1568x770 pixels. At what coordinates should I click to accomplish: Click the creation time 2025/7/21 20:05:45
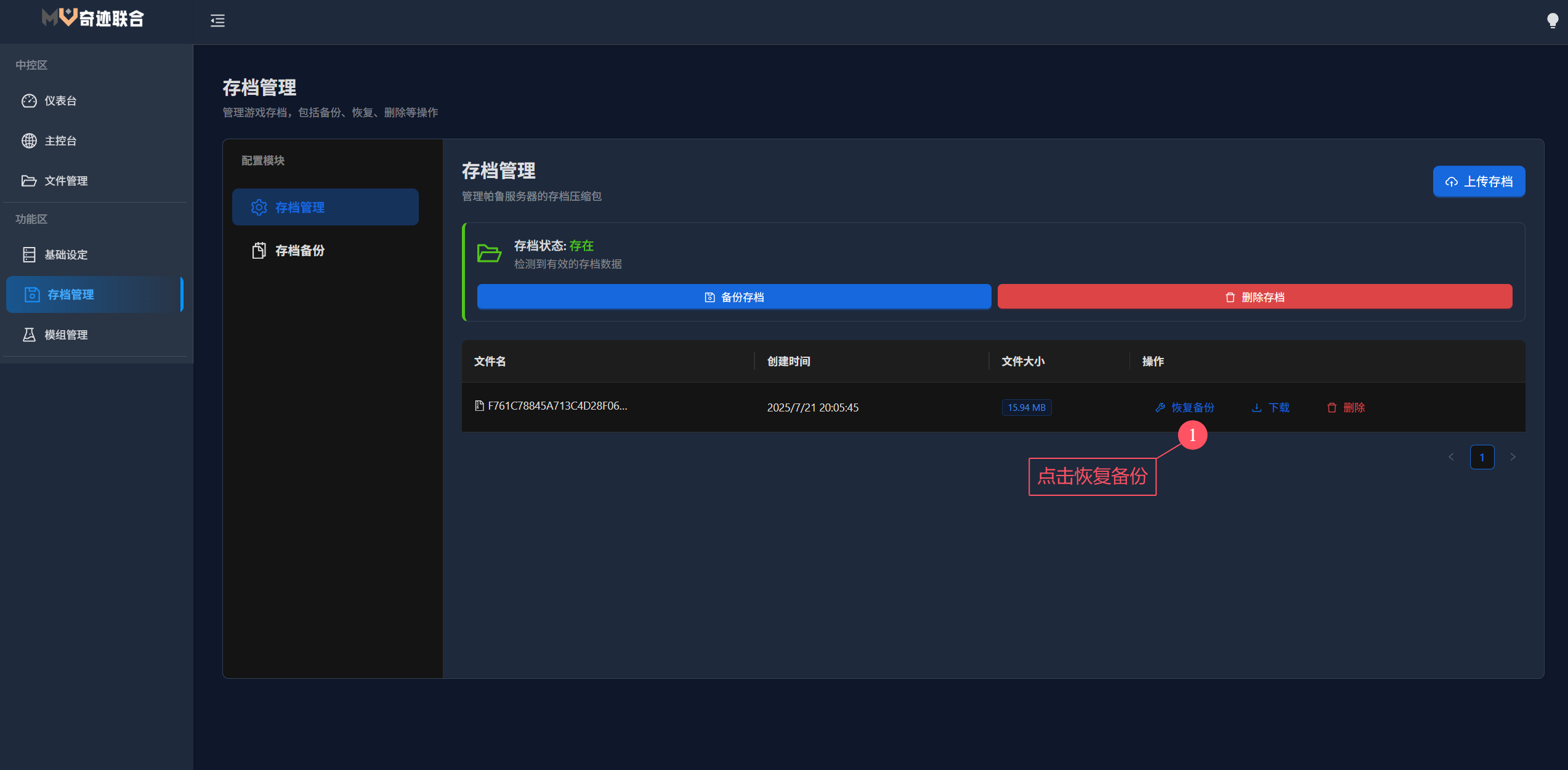point(812,408)
